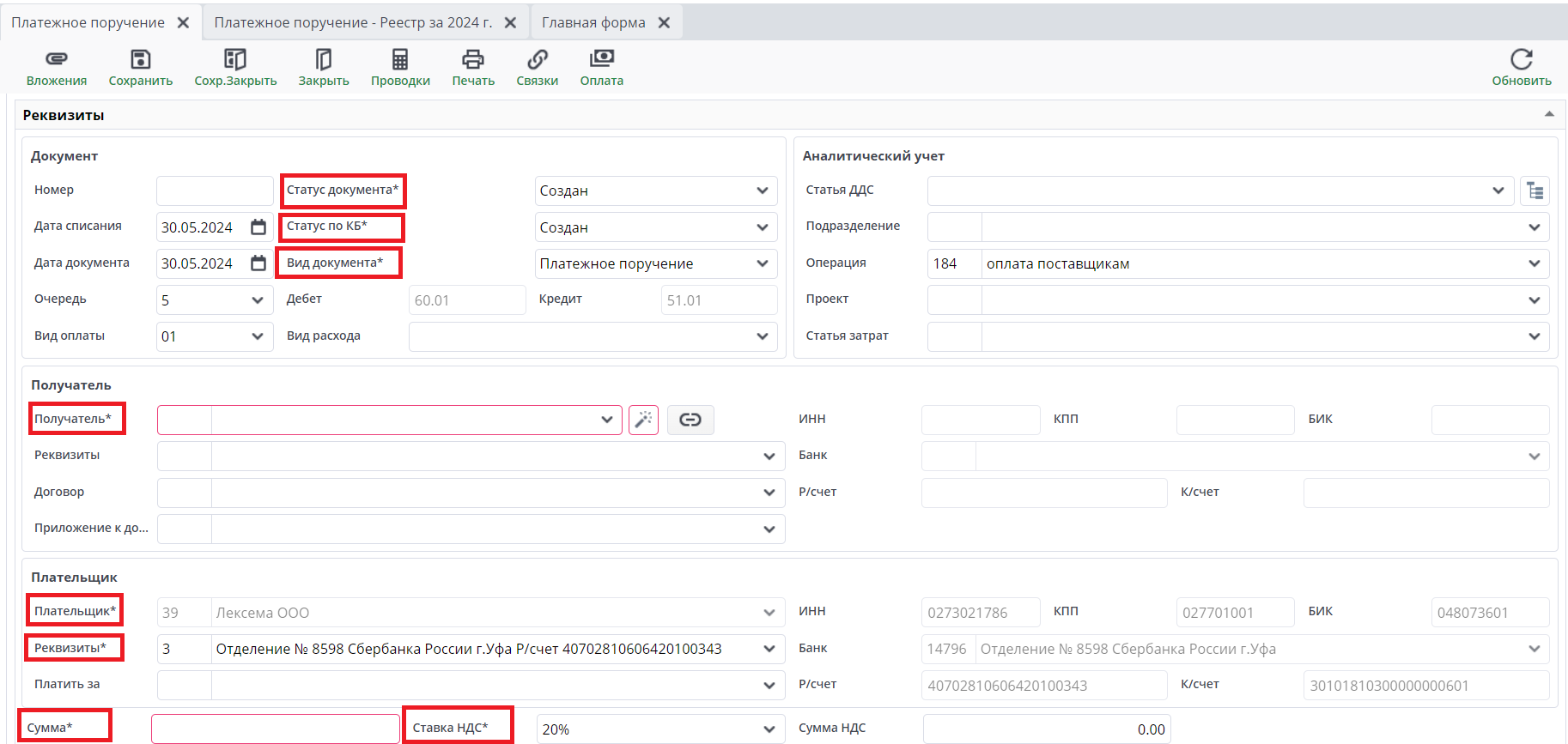Click the link button next to Получатель
The height and width of the screenshot is (744, 1568).
tap(690, 420)
